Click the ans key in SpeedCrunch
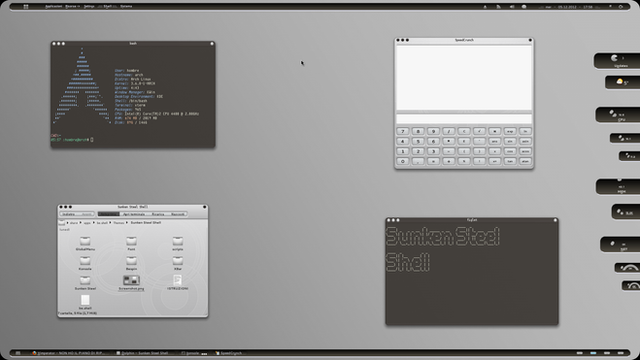 coord(495,141)
